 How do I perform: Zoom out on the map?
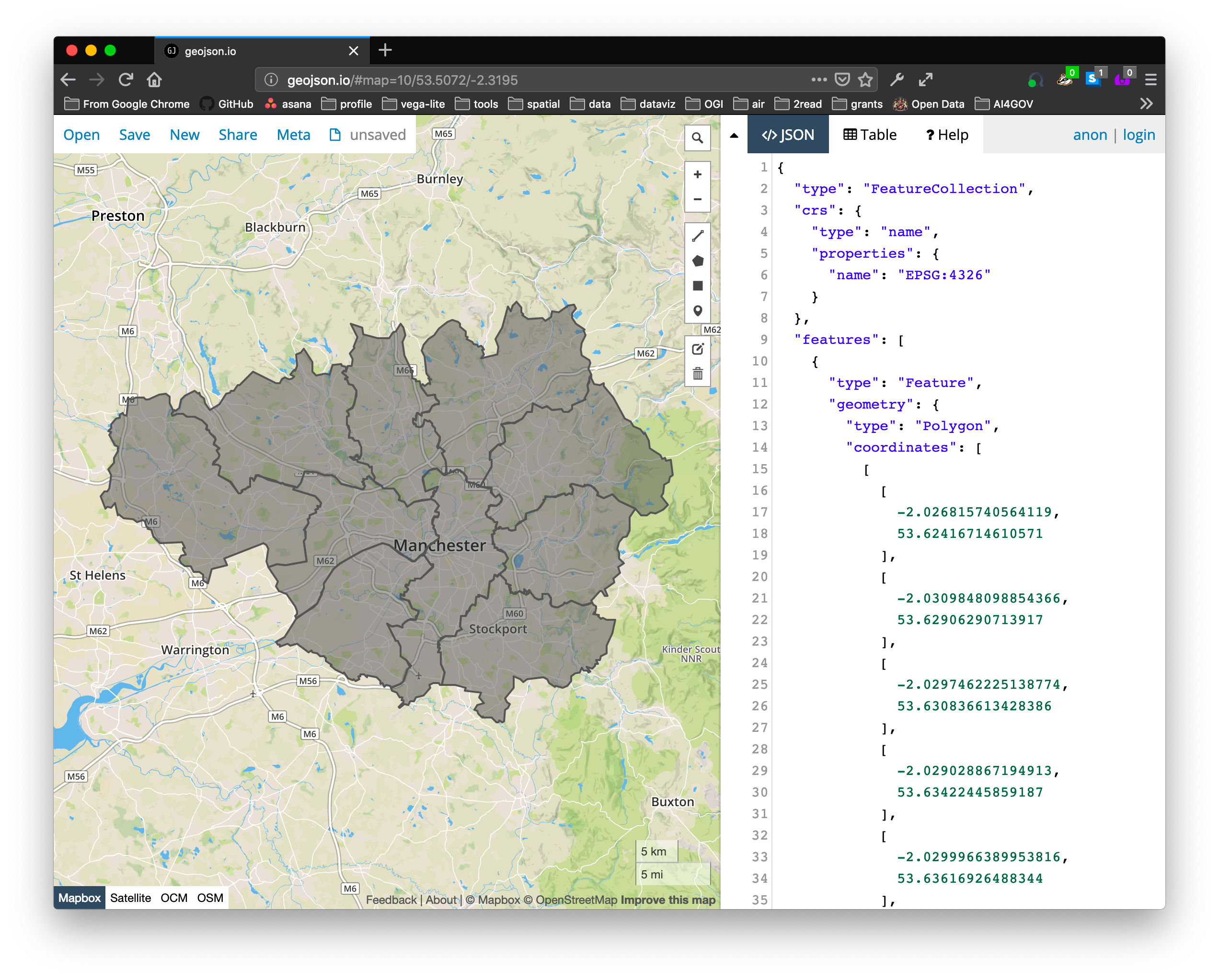pyautogui.click(x=697, y=200)
